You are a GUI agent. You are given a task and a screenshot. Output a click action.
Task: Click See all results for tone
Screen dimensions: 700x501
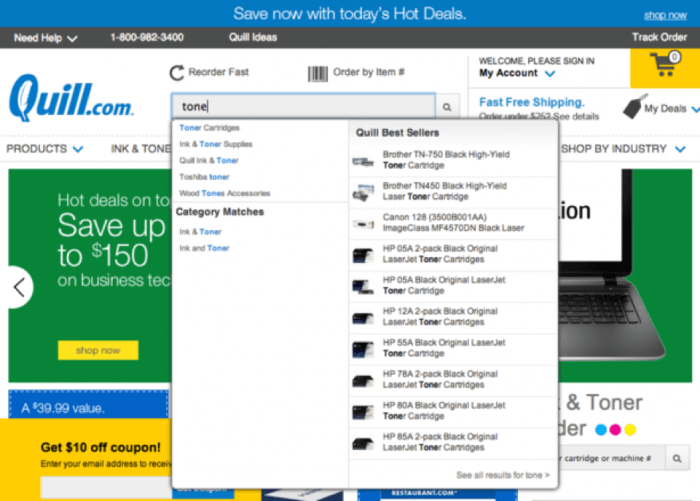(503, 475)
